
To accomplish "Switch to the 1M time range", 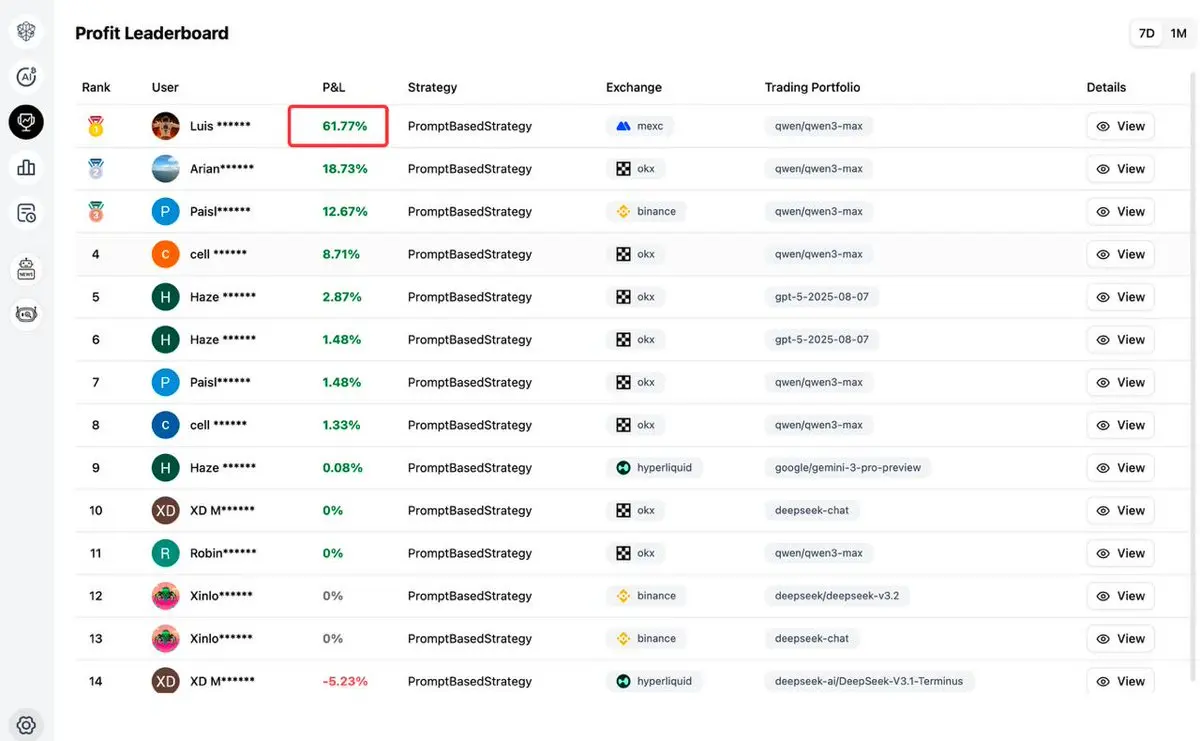I will tap(1178, 33).
